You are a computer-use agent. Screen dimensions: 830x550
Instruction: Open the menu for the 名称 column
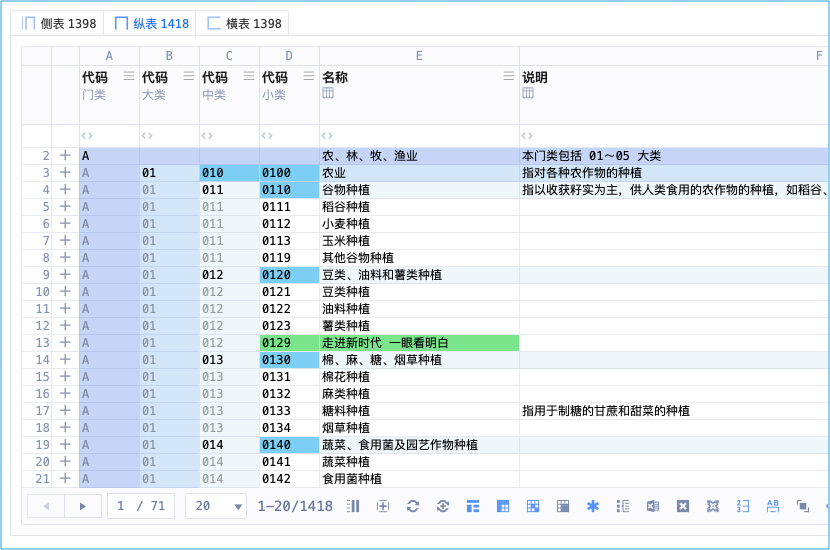(509, 76)
